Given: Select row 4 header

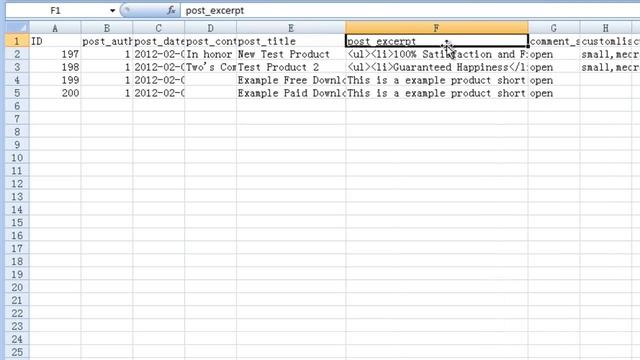Looking at the screenshot, I should (x=17, y=80).
